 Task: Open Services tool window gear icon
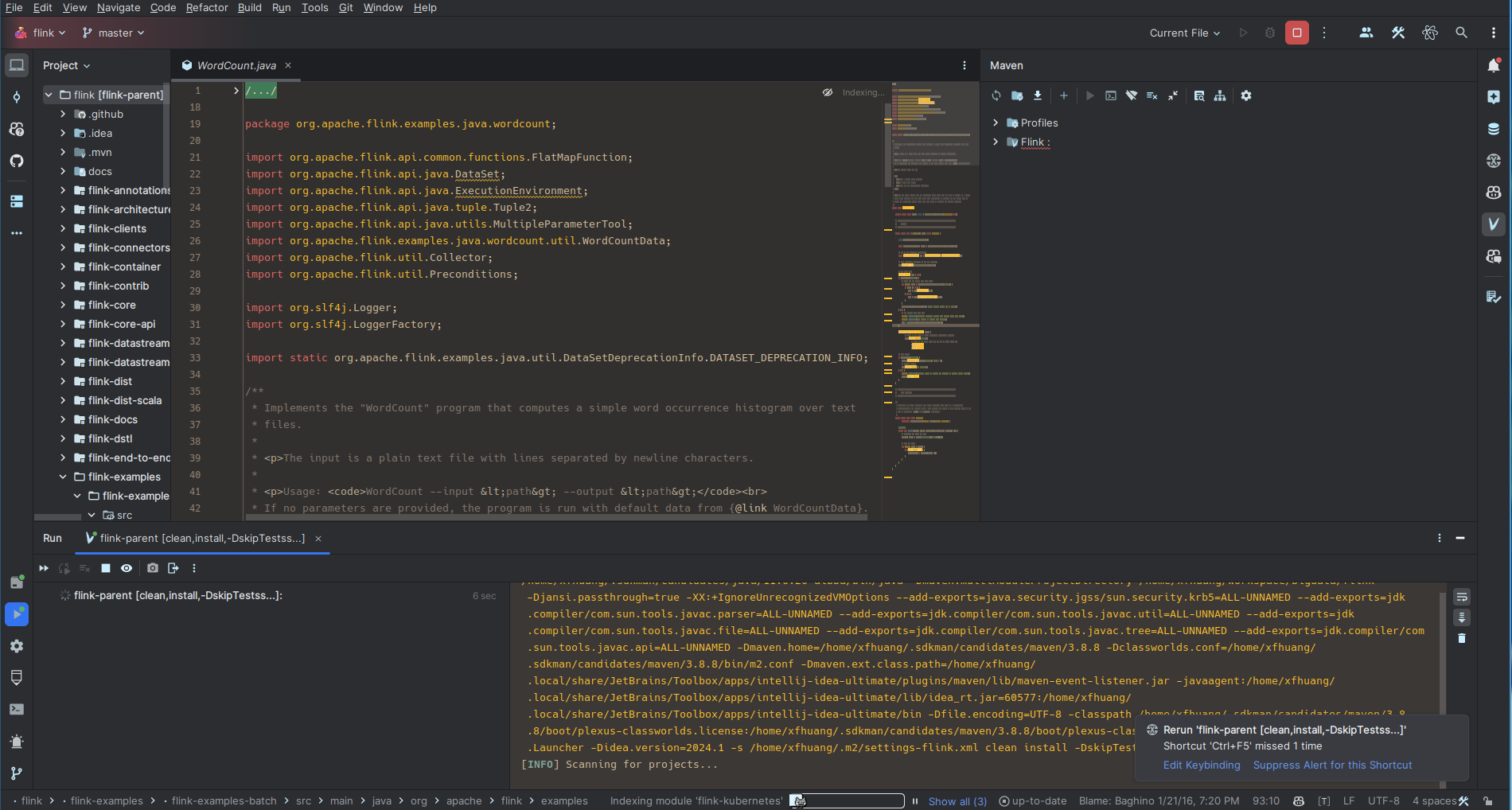pyautogui.click(x=17, y=645)
